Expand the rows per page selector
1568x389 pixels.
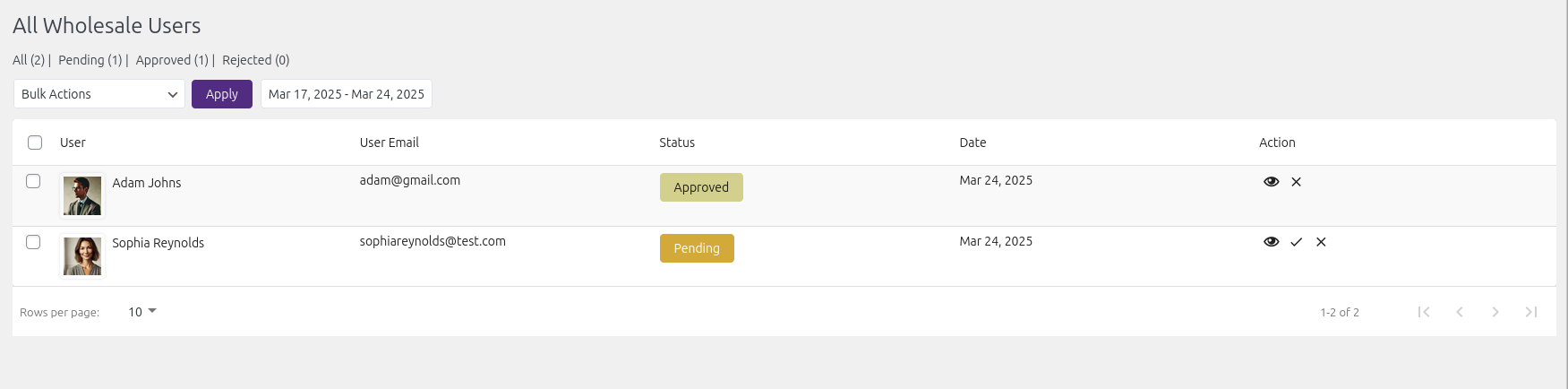point(141,312)
